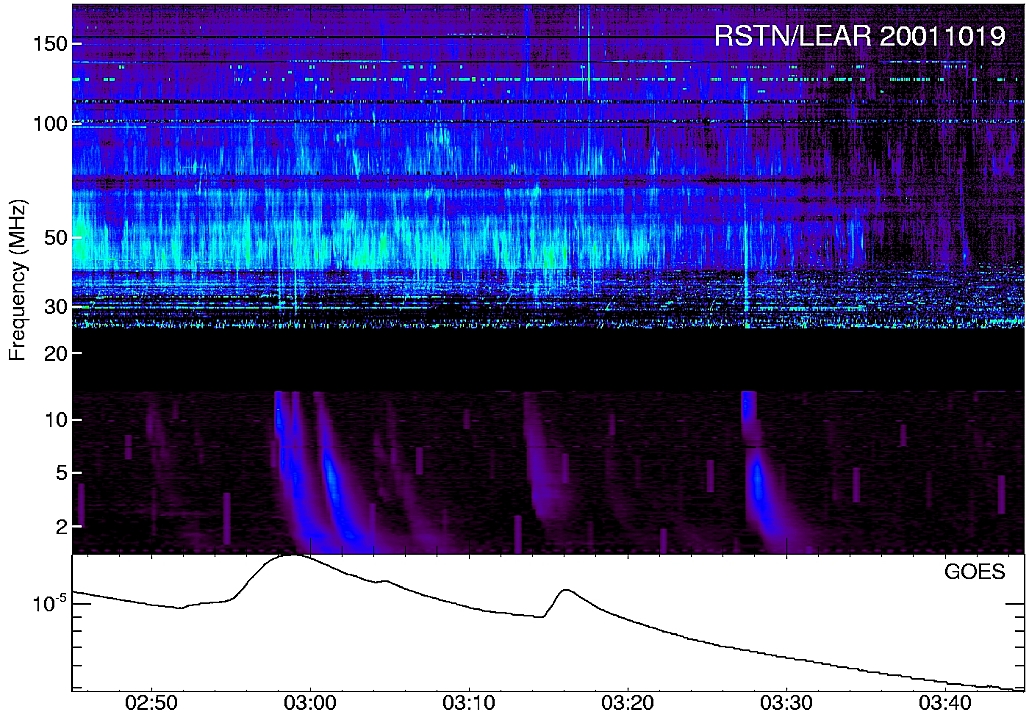The height and width of the screenshot is (720, 1029).
Task: Click the 03:30 time axis label
Action: pyautogui.click(x=788, y=704)
